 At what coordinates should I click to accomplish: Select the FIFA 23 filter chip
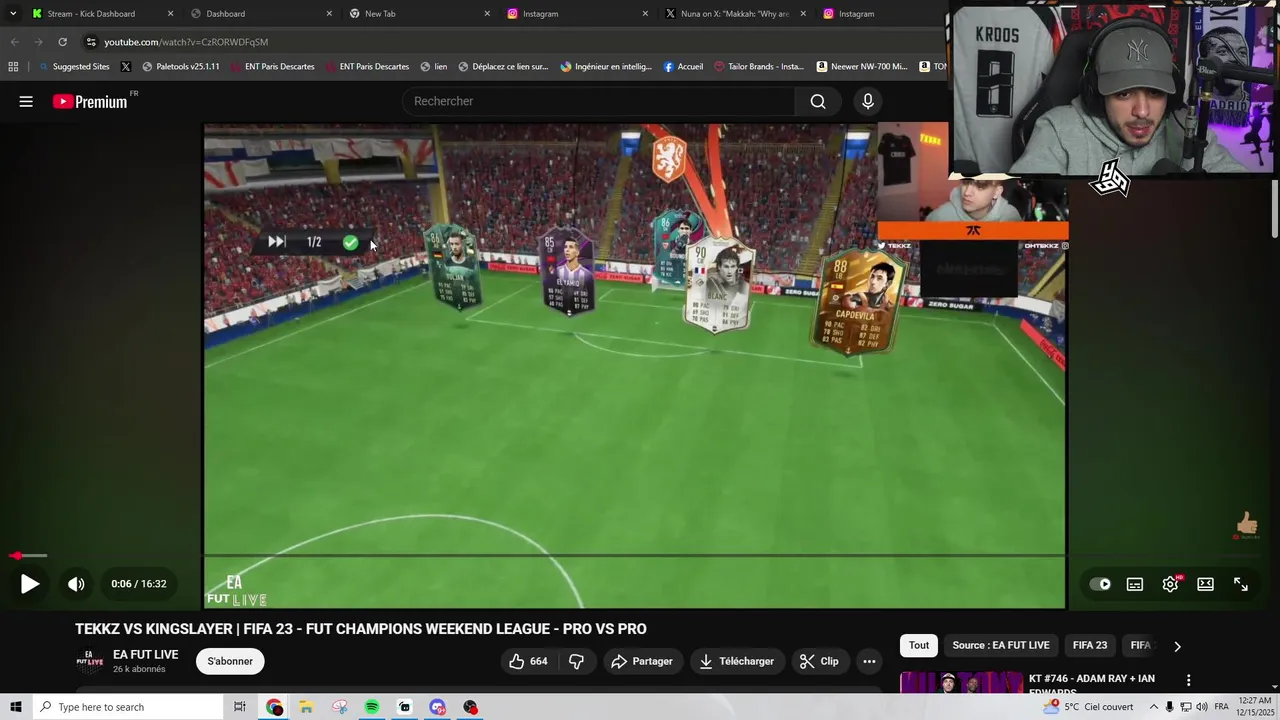[x=1090, y=646]
